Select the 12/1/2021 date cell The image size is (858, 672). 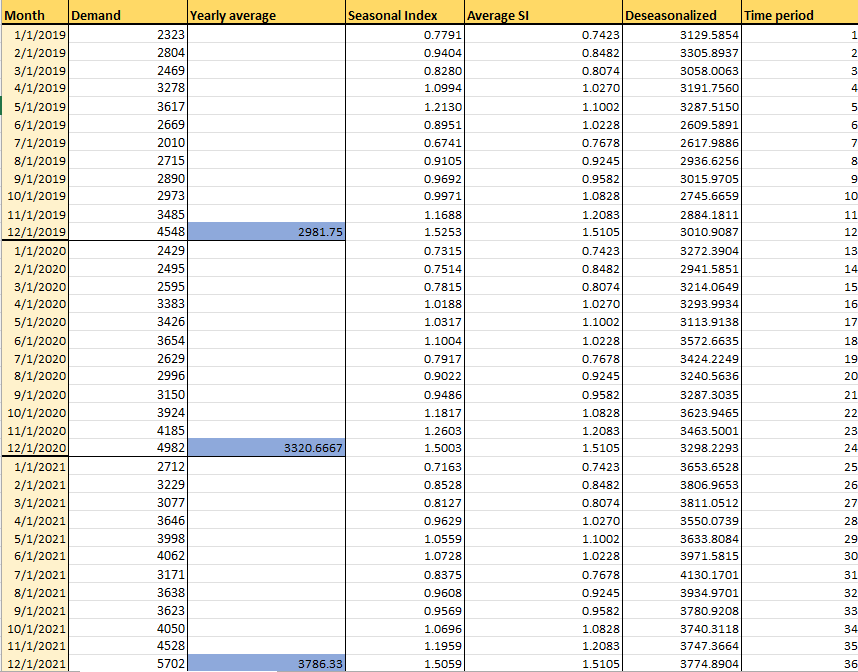click(x=35, y=662)
